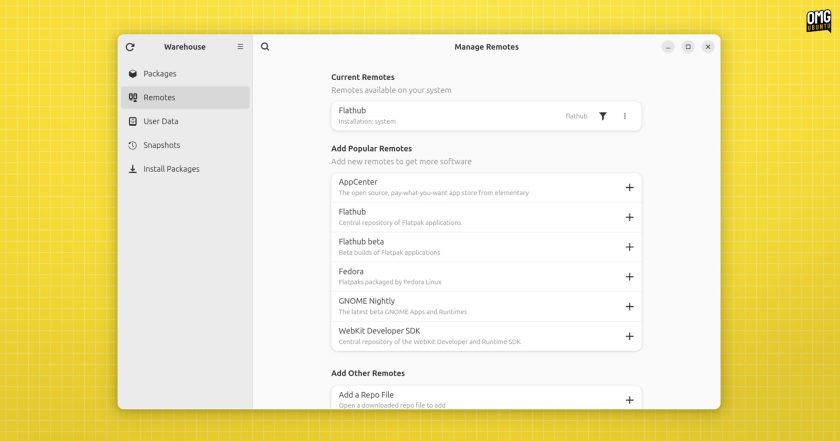Open more options for the Flathub remote
Screen dimensions: 840x441
[x=625, y=116]
